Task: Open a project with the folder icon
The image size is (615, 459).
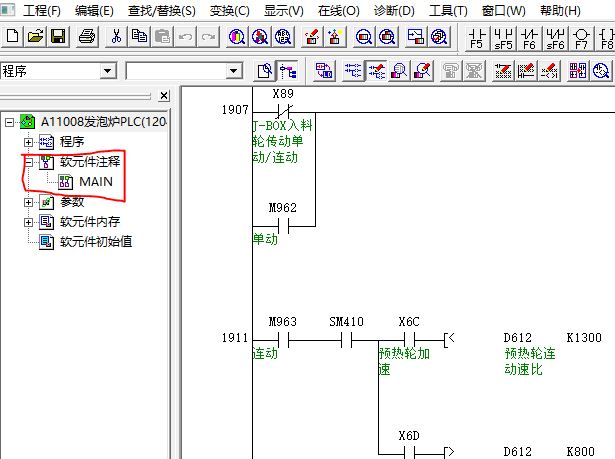Action: click(35, 37)
